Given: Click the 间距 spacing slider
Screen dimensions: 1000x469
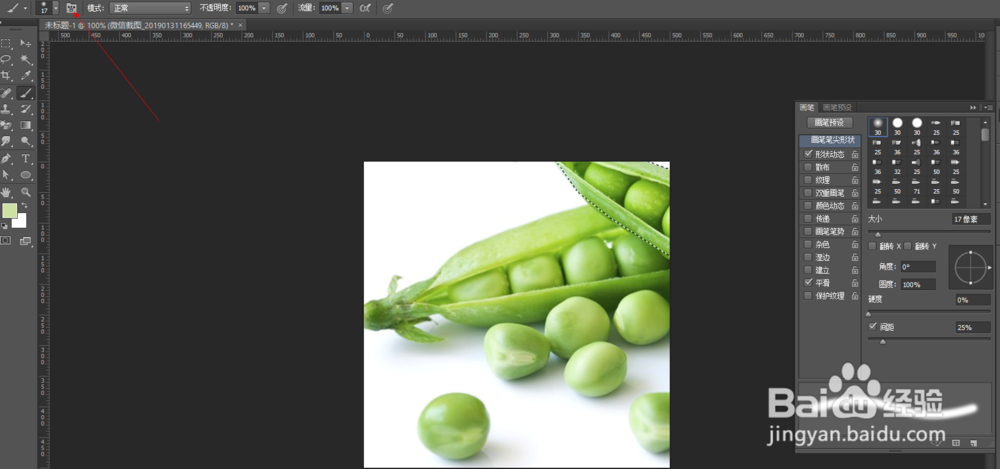Looking at the screenshot, I should tap(929, 341).
